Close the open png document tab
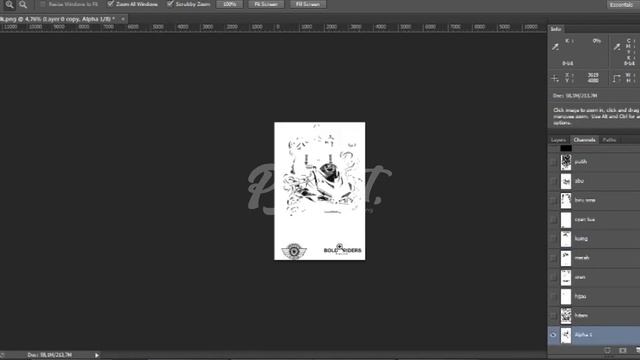640x360 pixels. [122, 19]
